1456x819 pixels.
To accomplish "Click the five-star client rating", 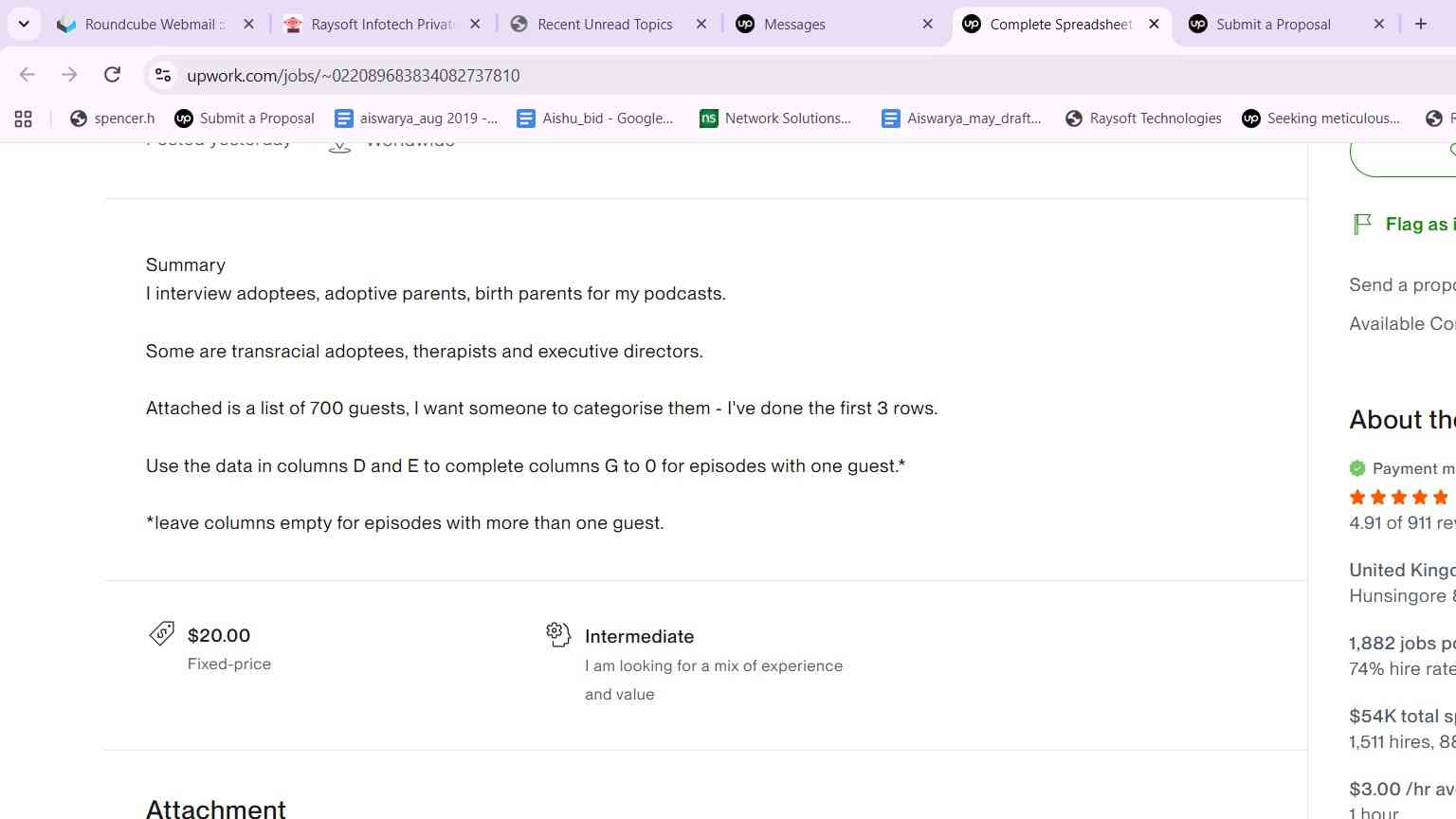I will point(1399,497).
